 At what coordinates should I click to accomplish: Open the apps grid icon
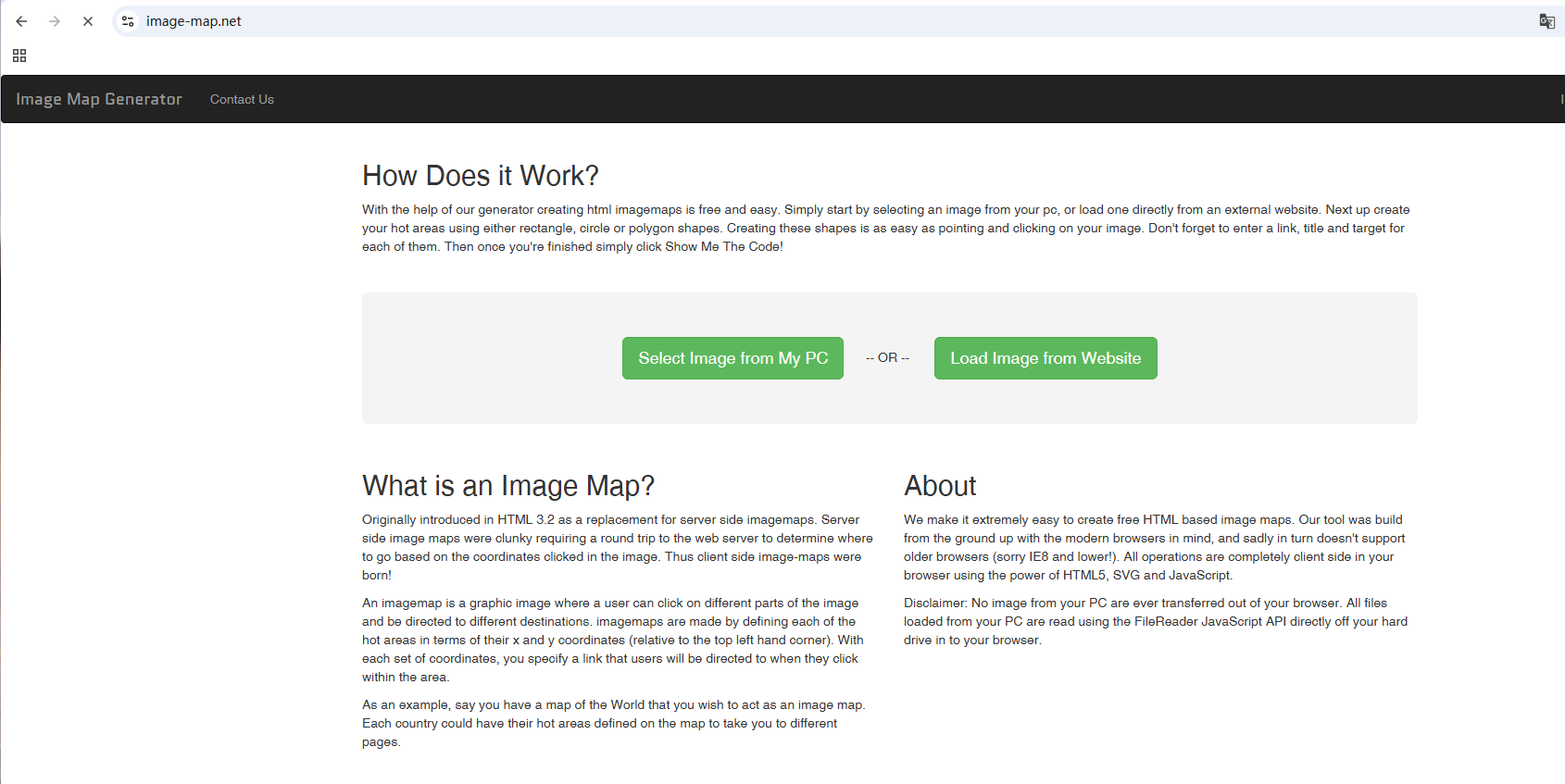click(19, 56)
